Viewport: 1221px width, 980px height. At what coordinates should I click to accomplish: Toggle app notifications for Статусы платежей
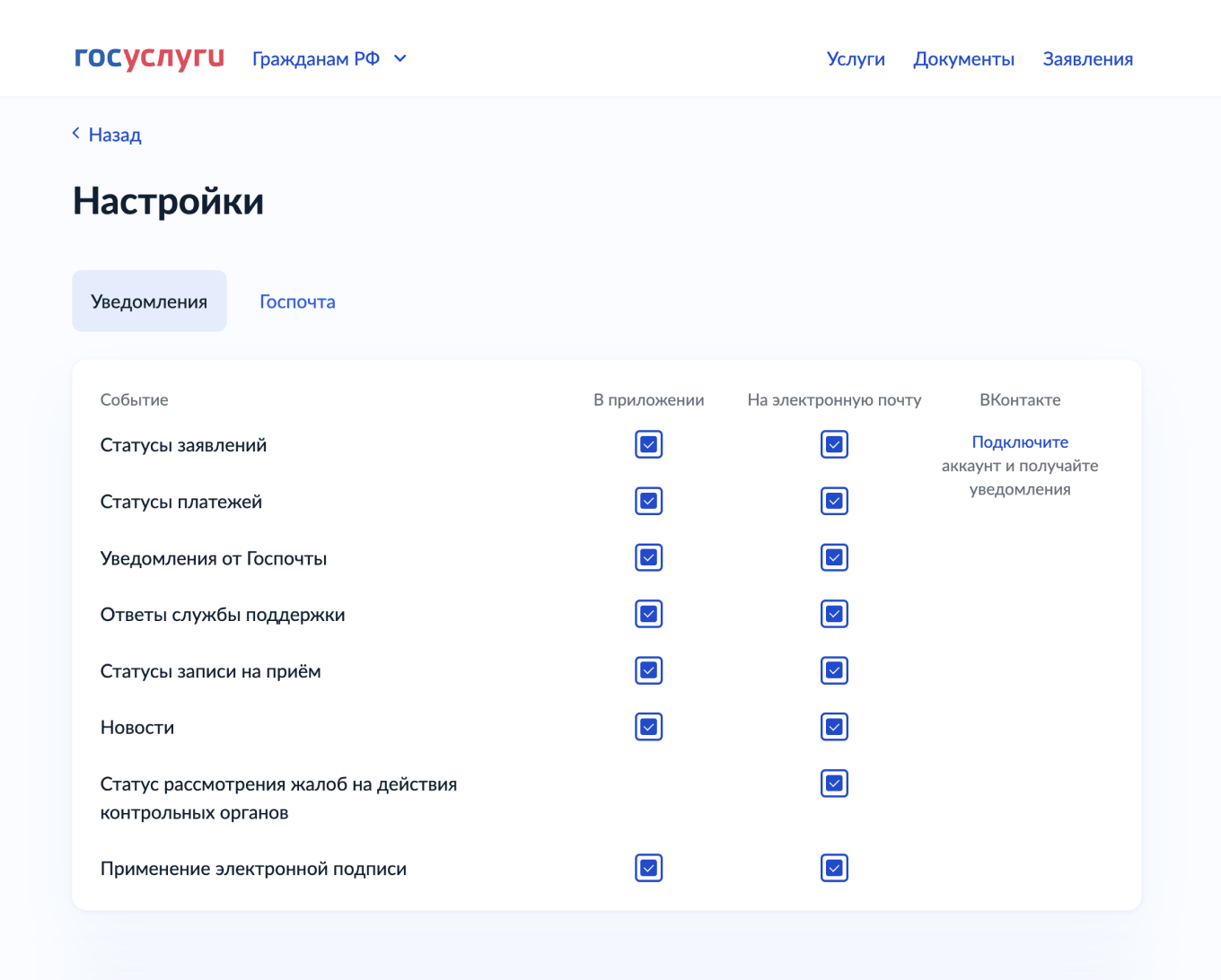coord(648,501)
